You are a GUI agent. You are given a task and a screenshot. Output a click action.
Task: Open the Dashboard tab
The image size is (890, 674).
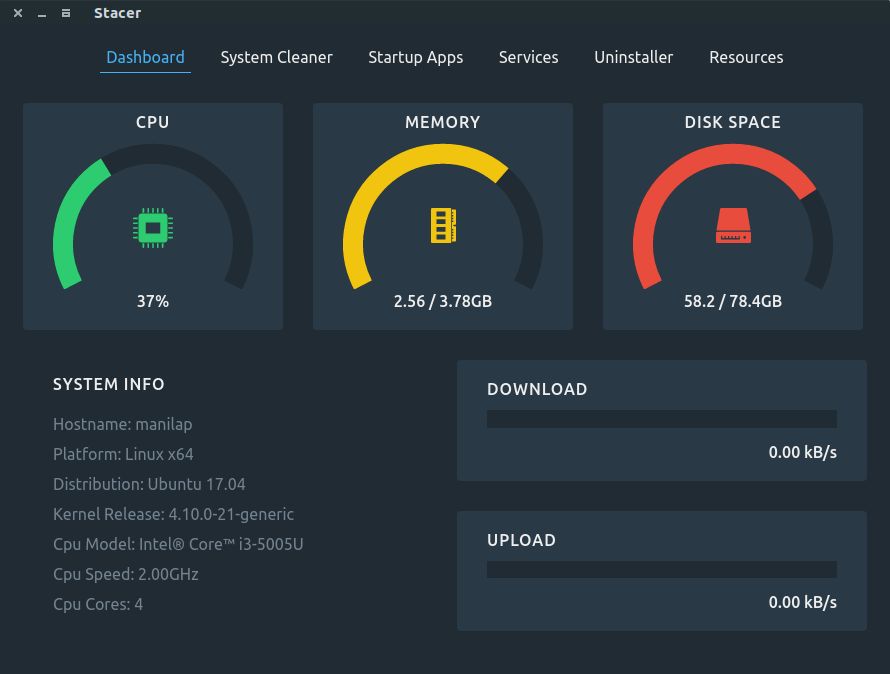pos(145,57)
